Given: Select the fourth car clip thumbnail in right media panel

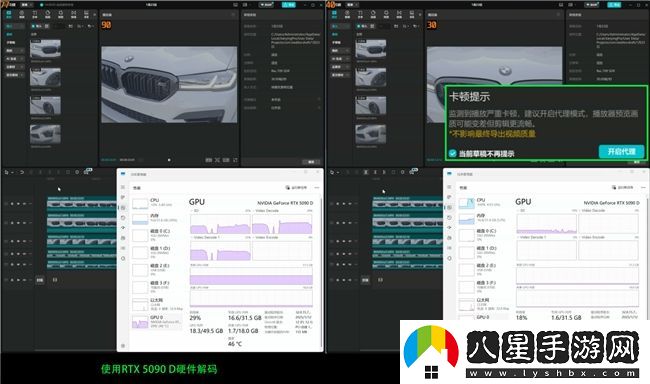Looking at the screenshot, I should (x=371, y=134).
